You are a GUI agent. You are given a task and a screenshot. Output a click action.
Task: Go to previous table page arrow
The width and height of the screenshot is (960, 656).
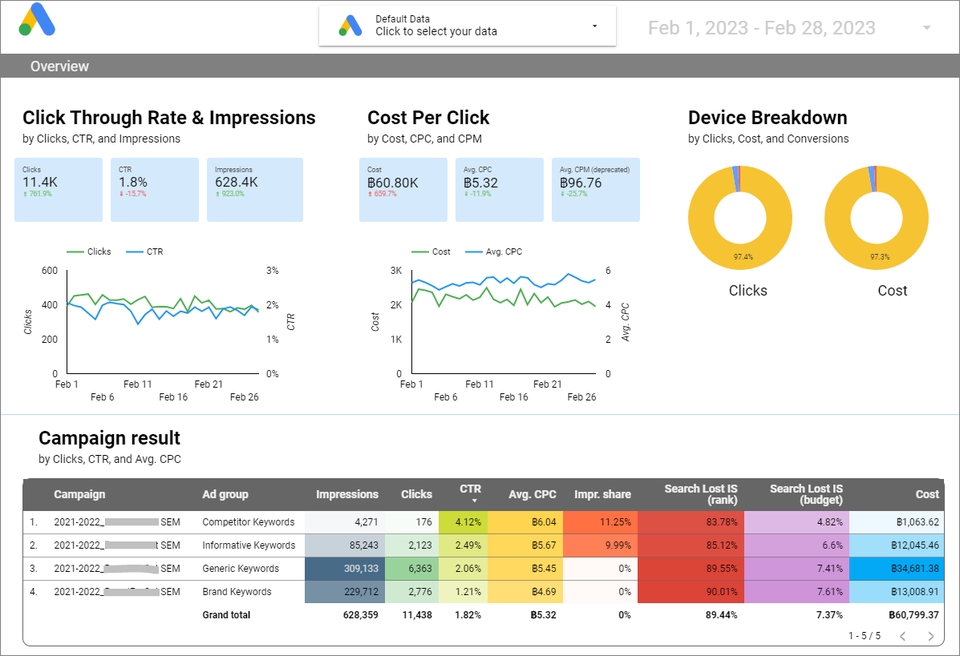pos(902,636)
